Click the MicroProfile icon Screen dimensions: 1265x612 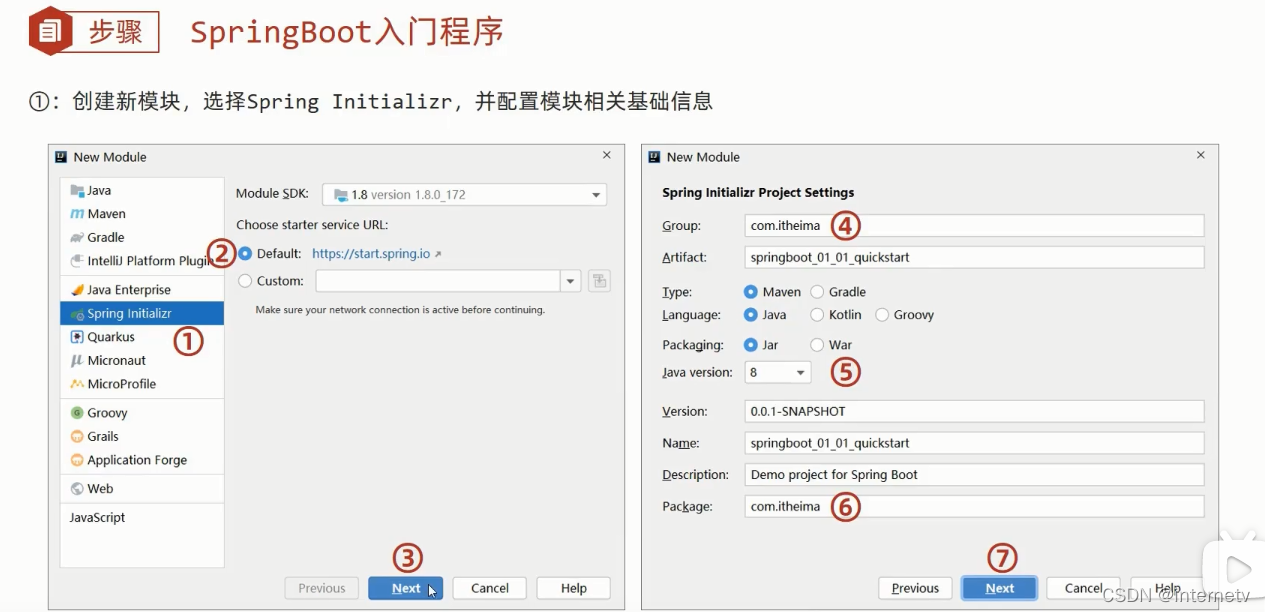(x=77, y=384)
